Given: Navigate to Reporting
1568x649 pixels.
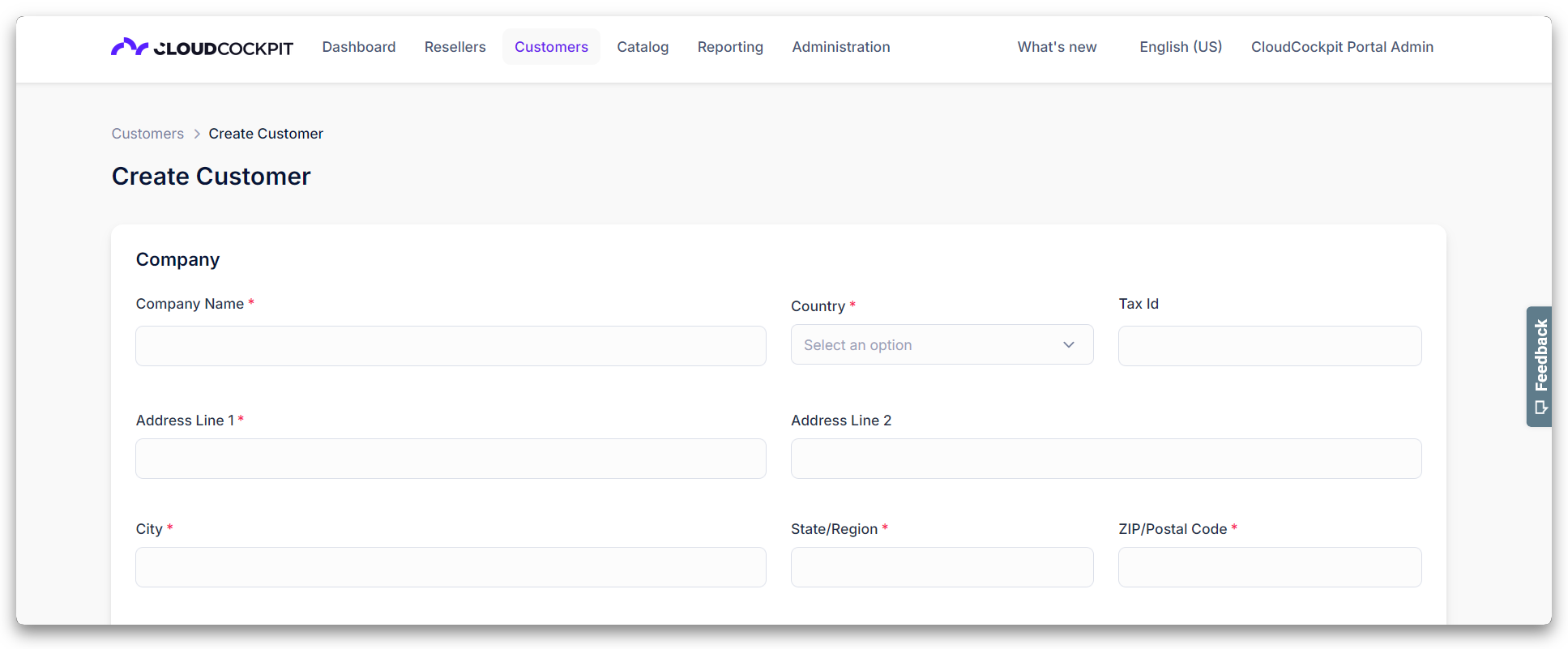Looking at the screenshot, I should tap(730, 47).
